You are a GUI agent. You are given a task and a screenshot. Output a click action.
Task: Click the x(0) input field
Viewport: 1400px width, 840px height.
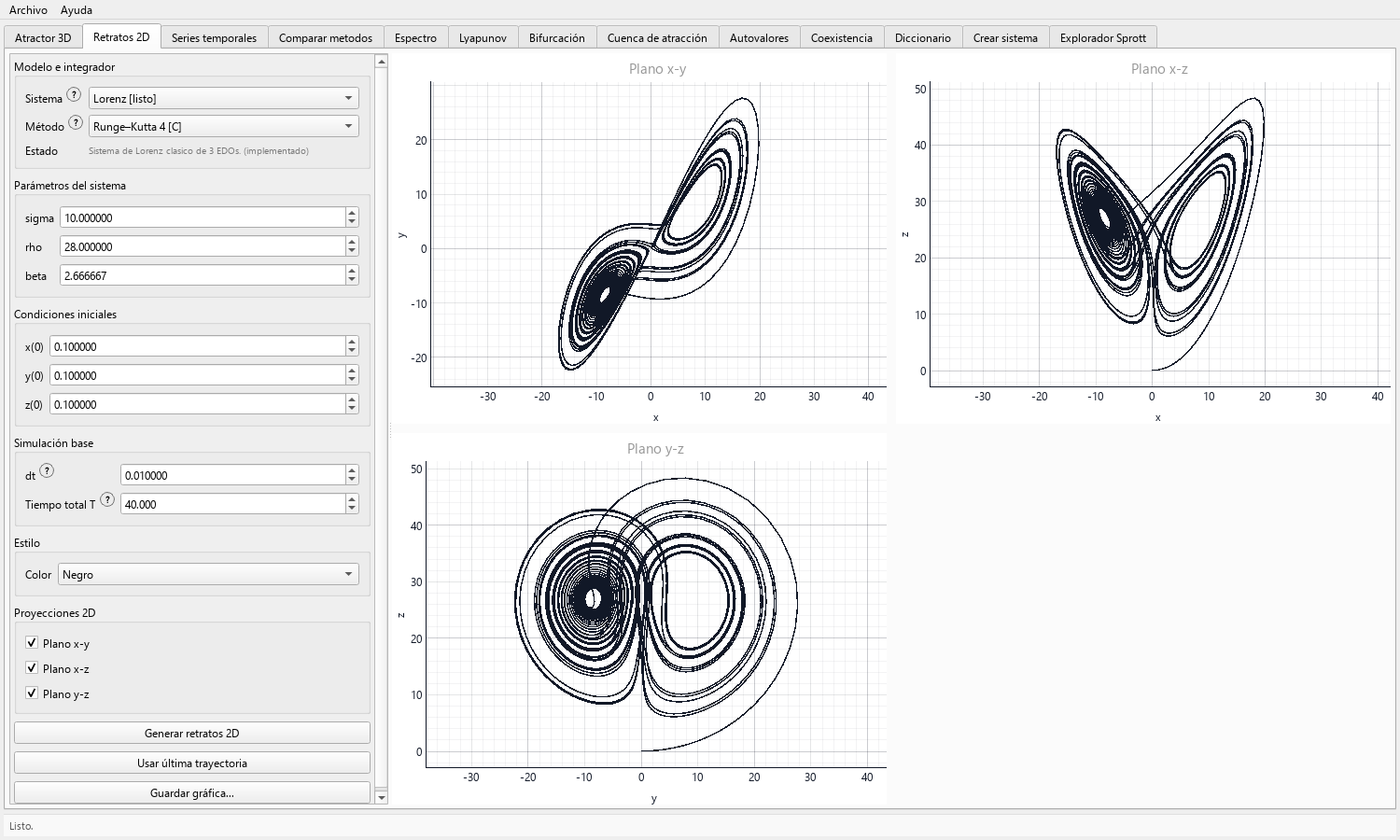pyautogui.click(x=197, y=346)
